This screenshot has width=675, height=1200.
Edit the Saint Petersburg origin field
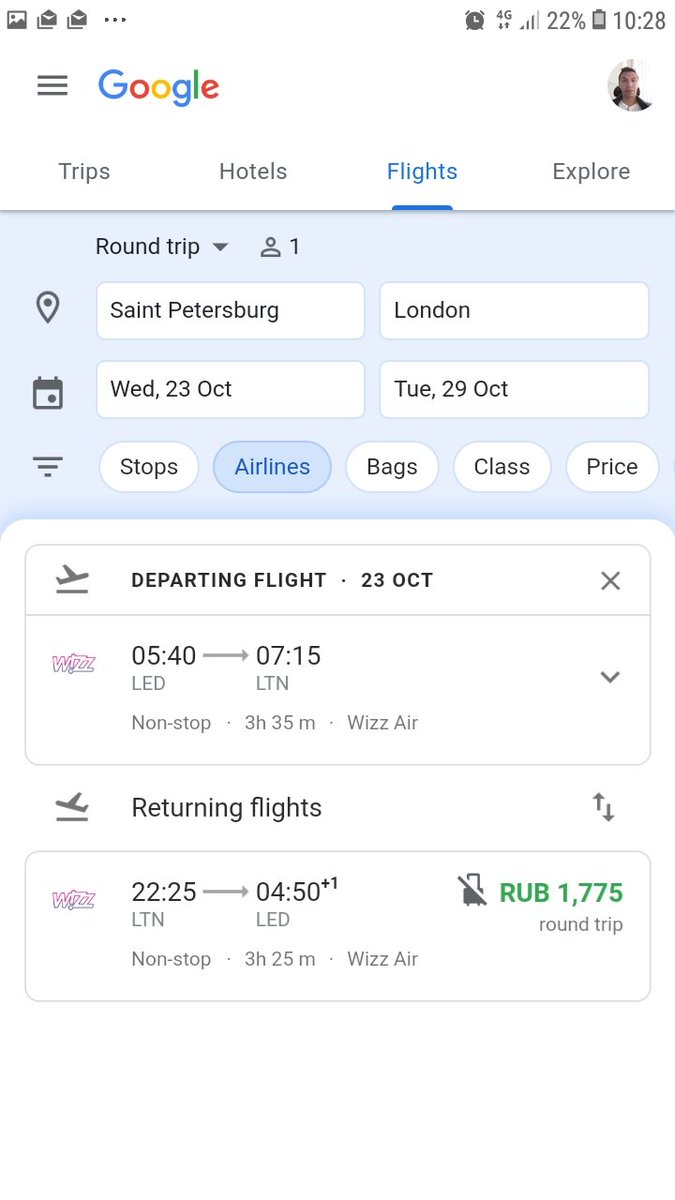tap(230, 310)
